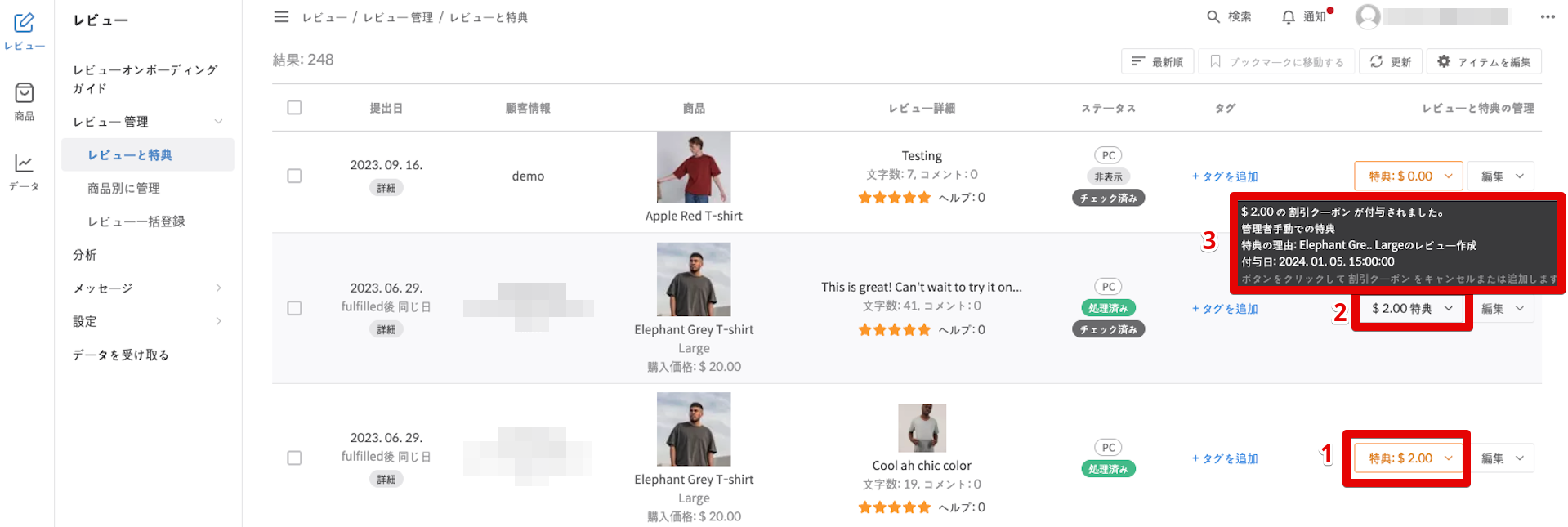This screenshot has height=527, width=1568.
Task: Check the select-all header checkbox
Action: tap(295, 108)
